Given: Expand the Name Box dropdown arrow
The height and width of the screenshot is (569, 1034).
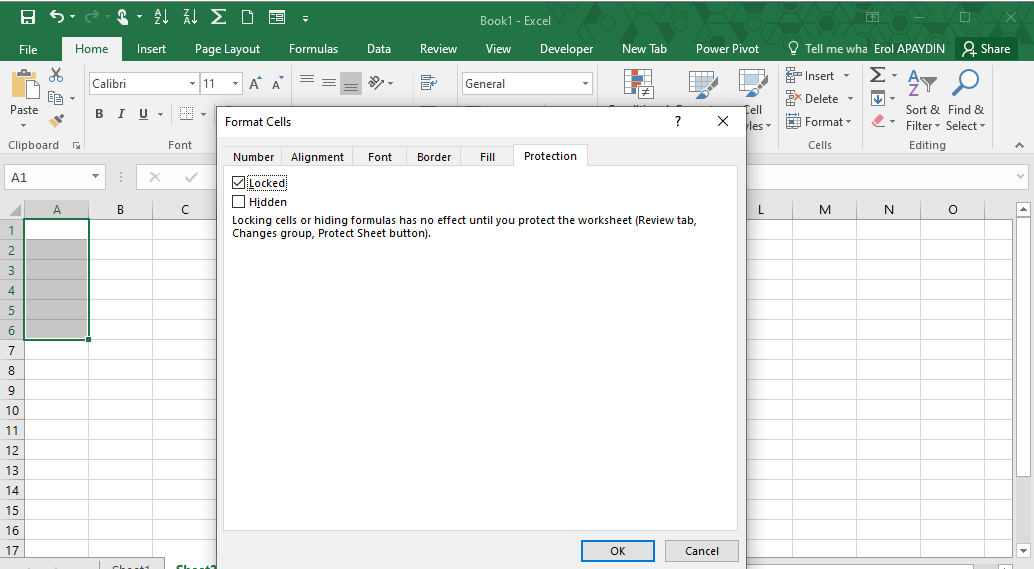Looking at the screenshot, I should (96, 177).
